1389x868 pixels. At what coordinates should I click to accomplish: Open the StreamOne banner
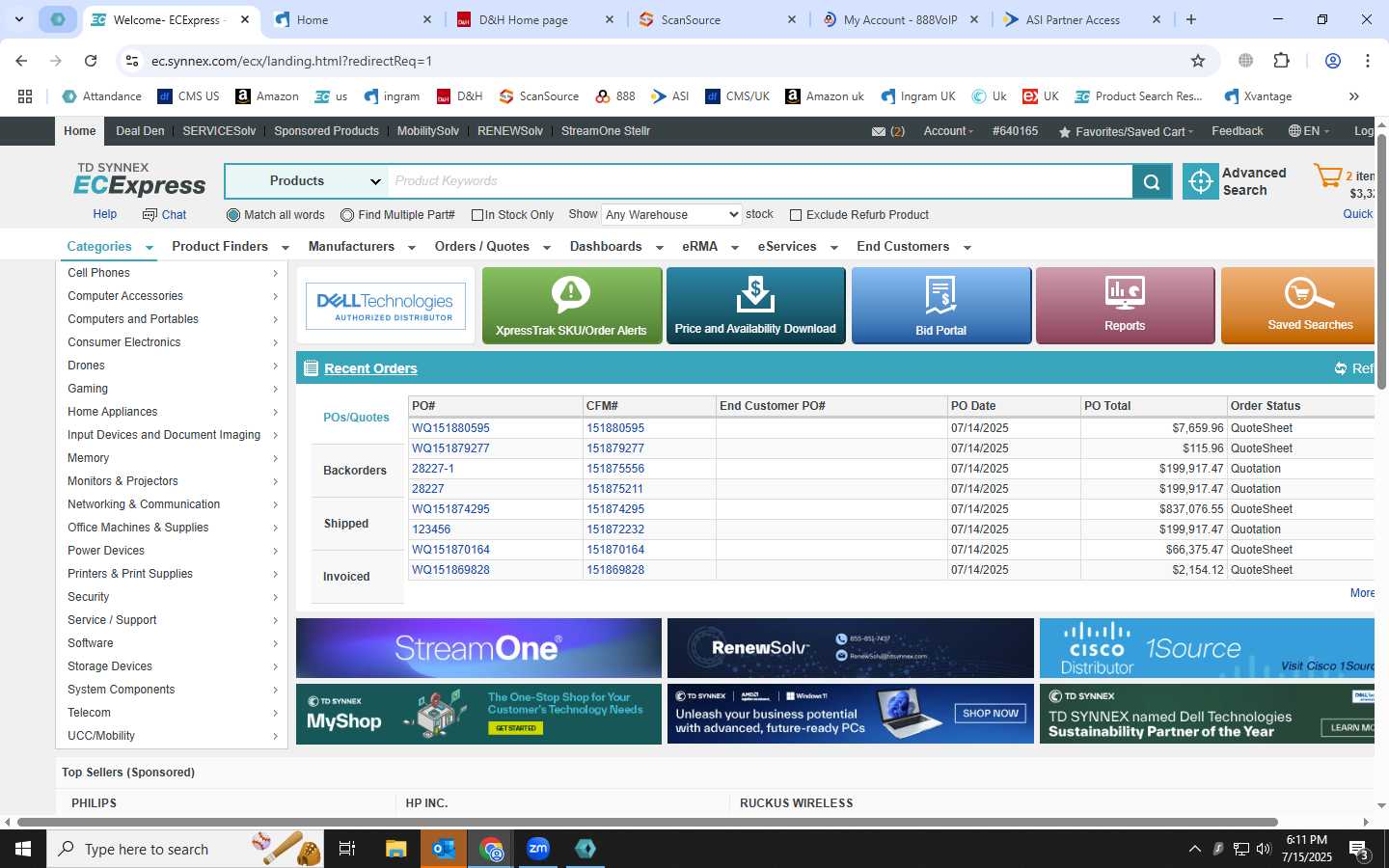pyautogui.click(x=478, y=648)
